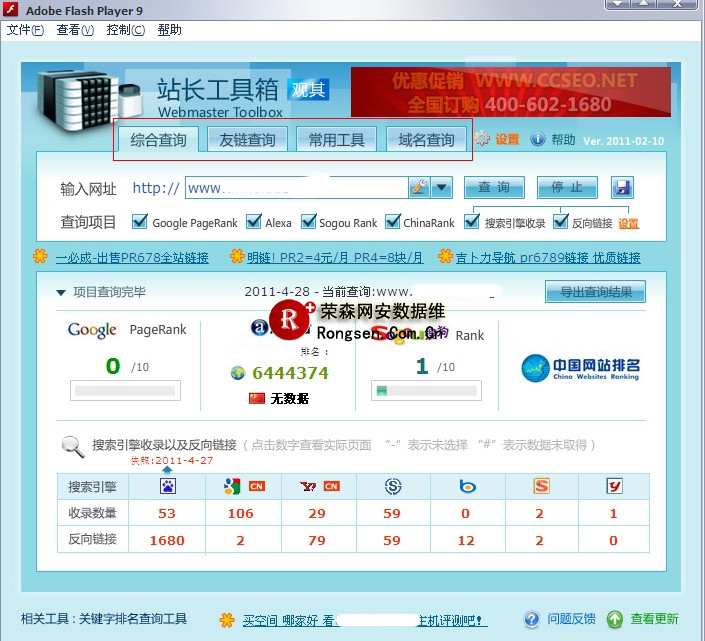705x641 pixels.
Task: Click the 导出查询结果 export button
Action: 595,291
